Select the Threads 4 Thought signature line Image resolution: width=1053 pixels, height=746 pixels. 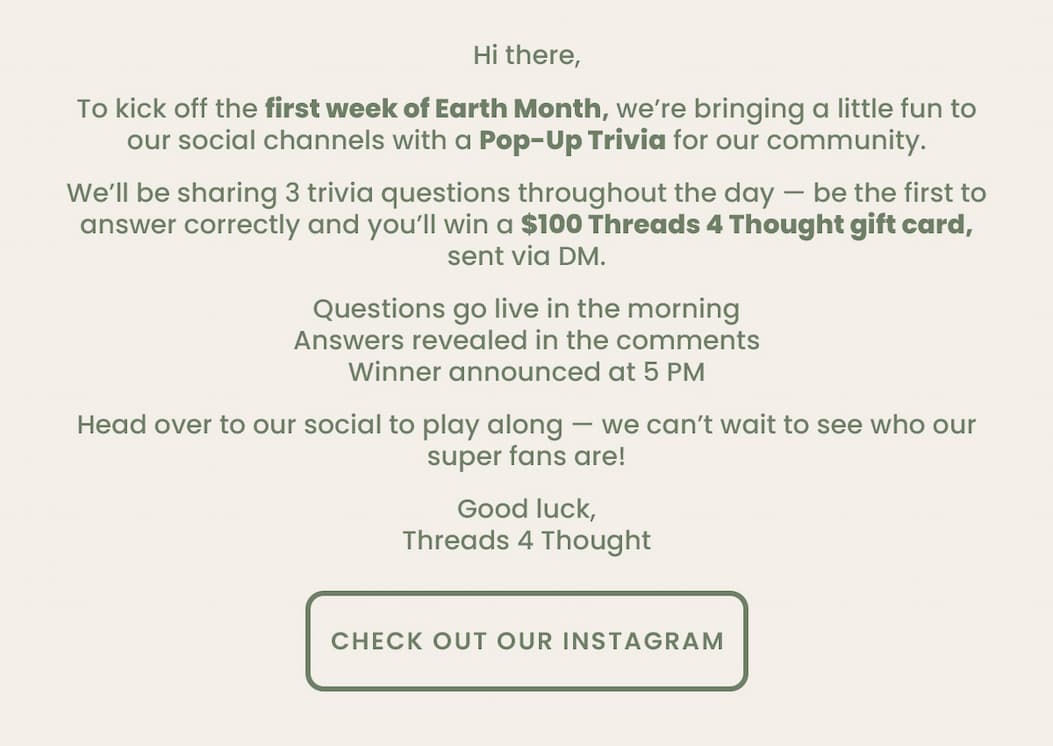[526, 540]
